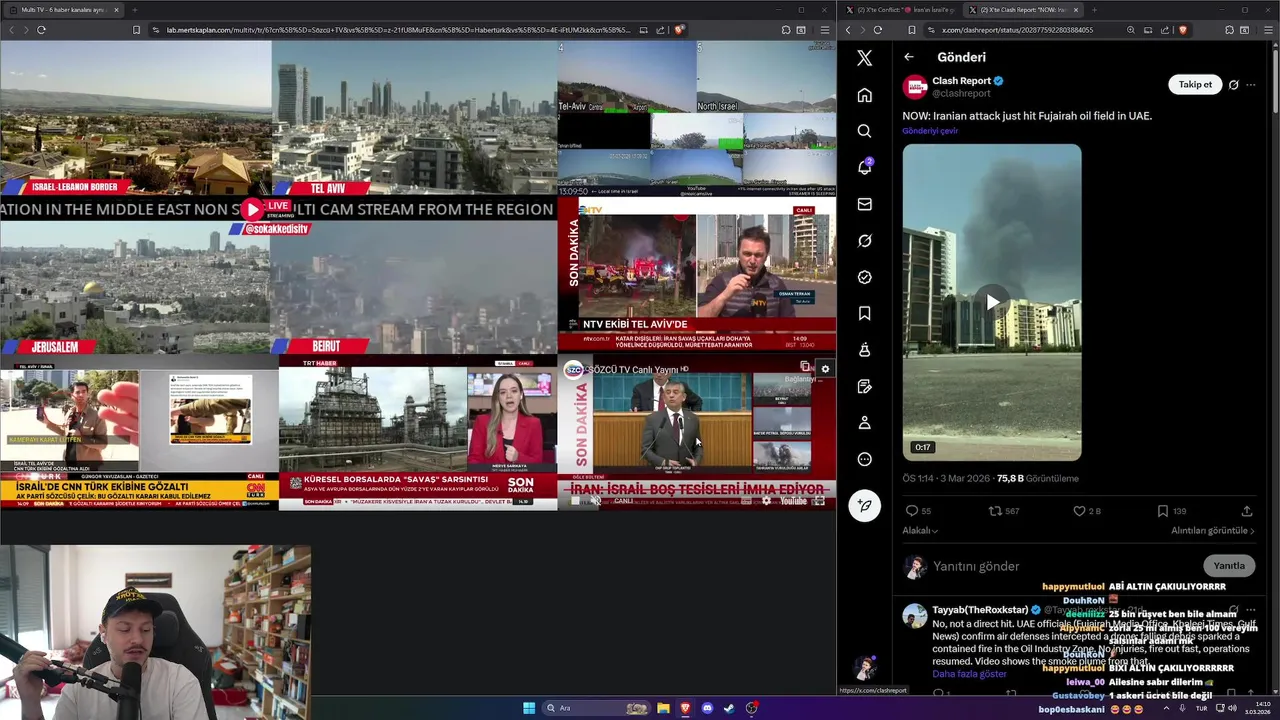
Task: Open Bookmarks icon in X sidebar
Action: point(864,313)
